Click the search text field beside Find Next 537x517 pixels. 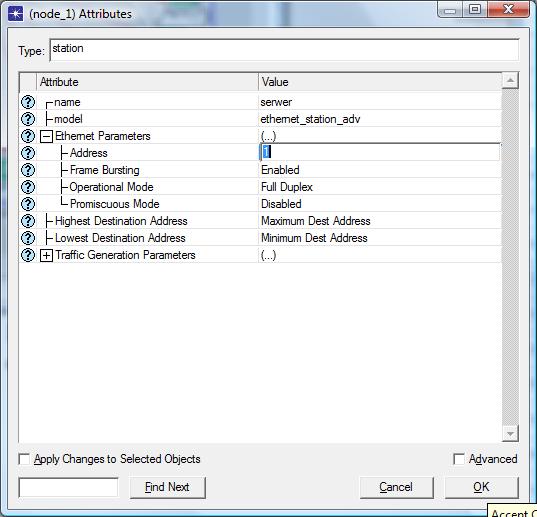pos(68,487)
